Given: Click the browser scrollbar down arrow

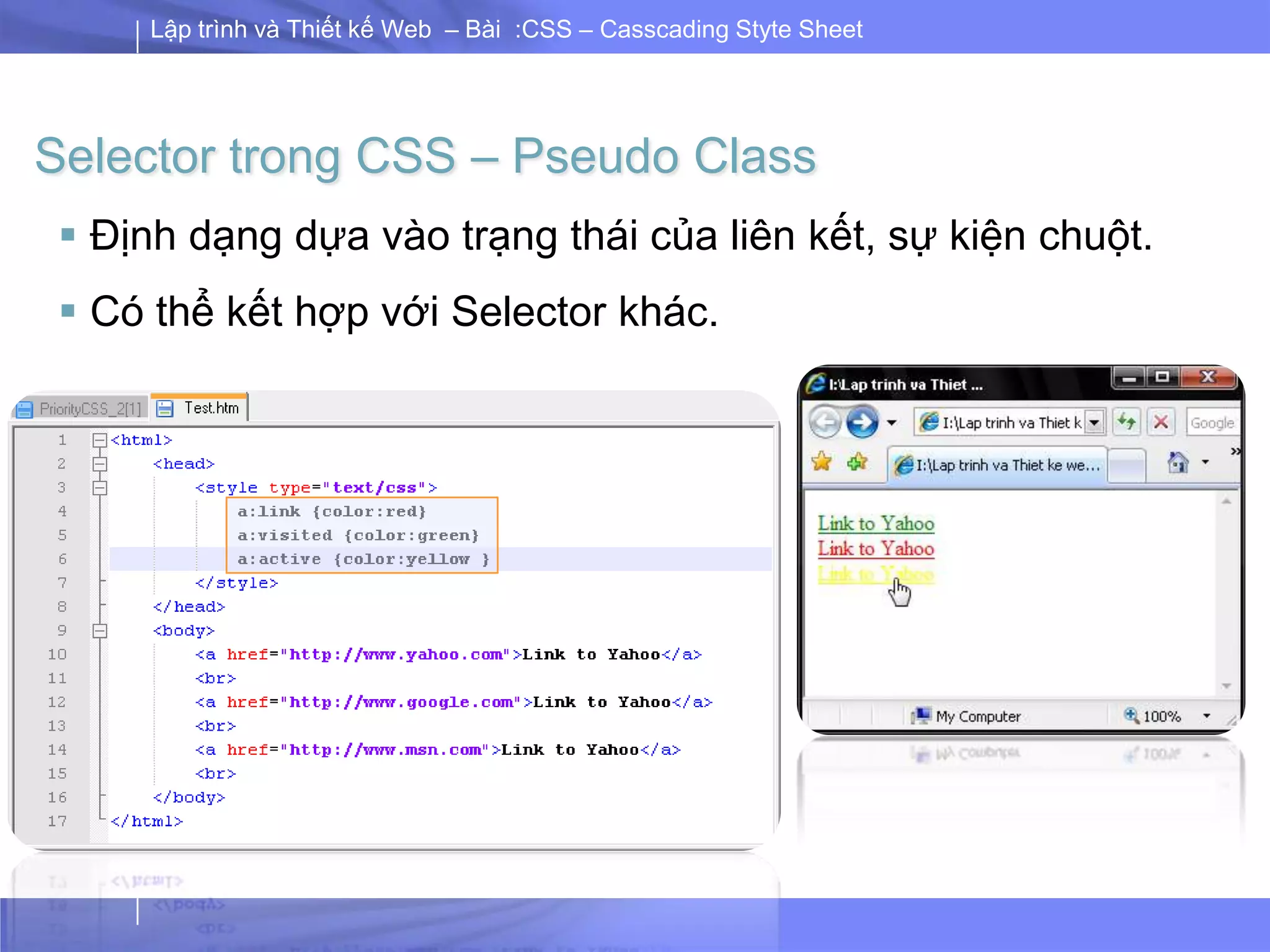Looking at the screenshot, I should [x=1226, y=686].
